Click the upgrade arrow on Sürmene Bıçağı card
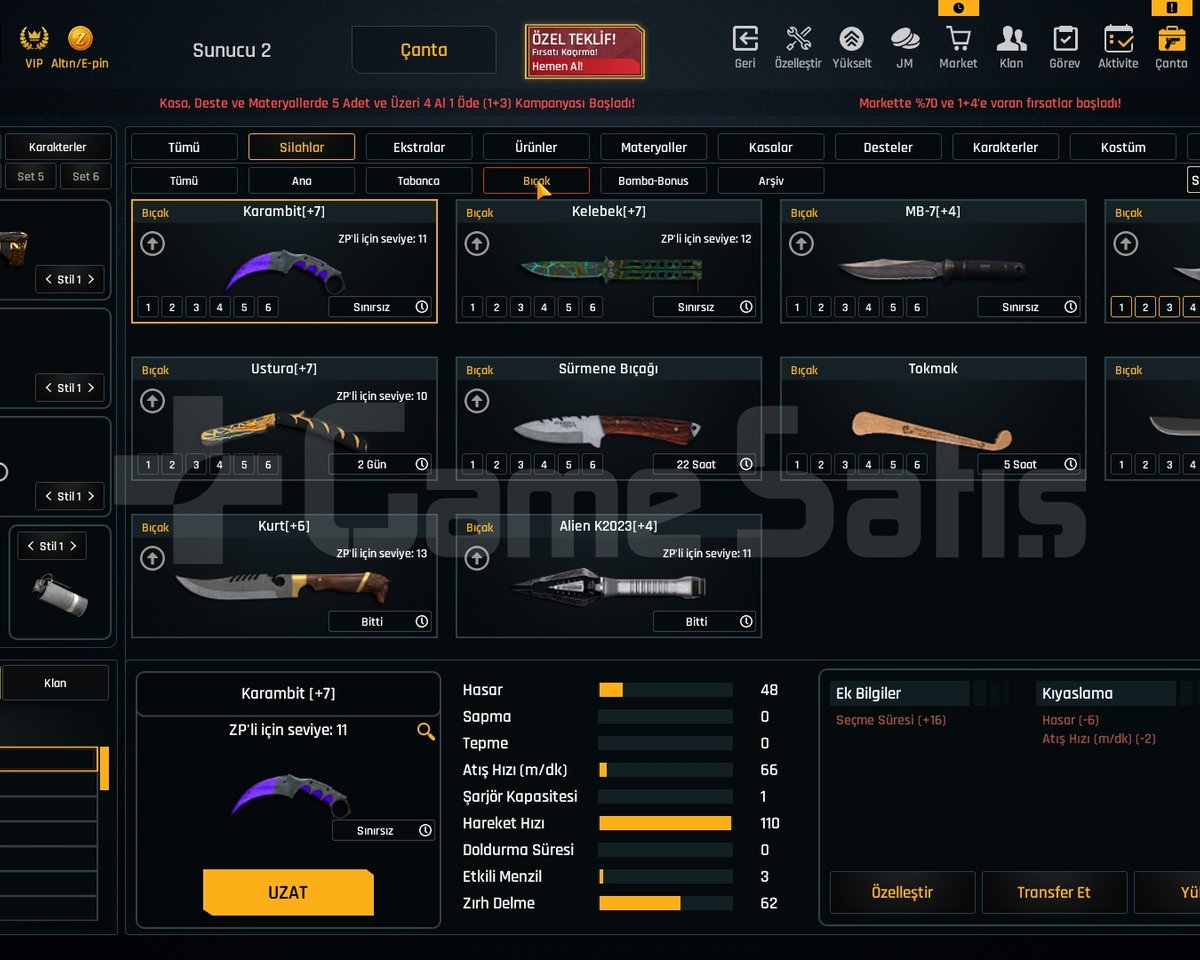Screen dimensions: 1200x960 pyautogui.click(x=477, y=401)
